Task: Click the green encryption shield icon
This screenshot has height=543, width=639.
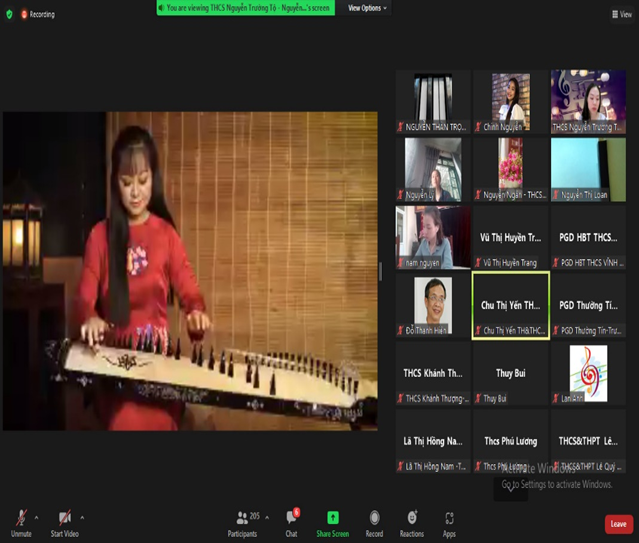Action: (10, 14)
